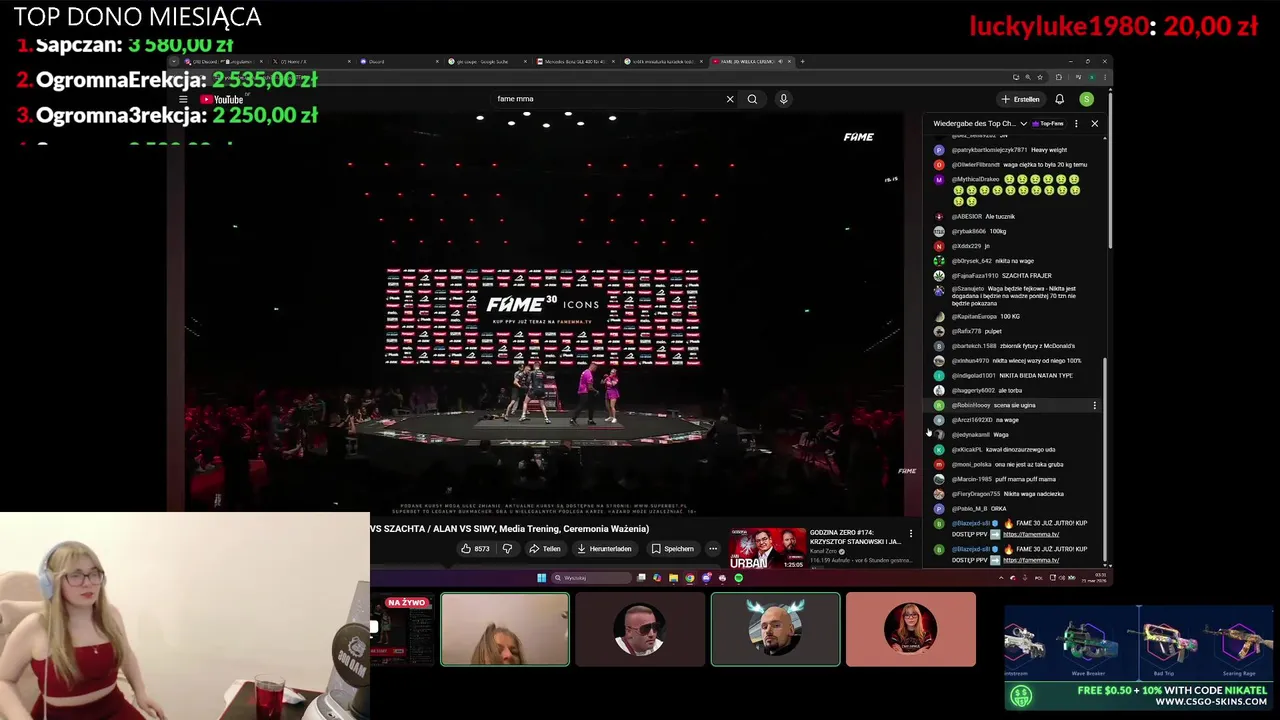Open the green account avatar menu
Image resolution: width=1280 pixels, height=720 pixels.
tap(1086, 99)
